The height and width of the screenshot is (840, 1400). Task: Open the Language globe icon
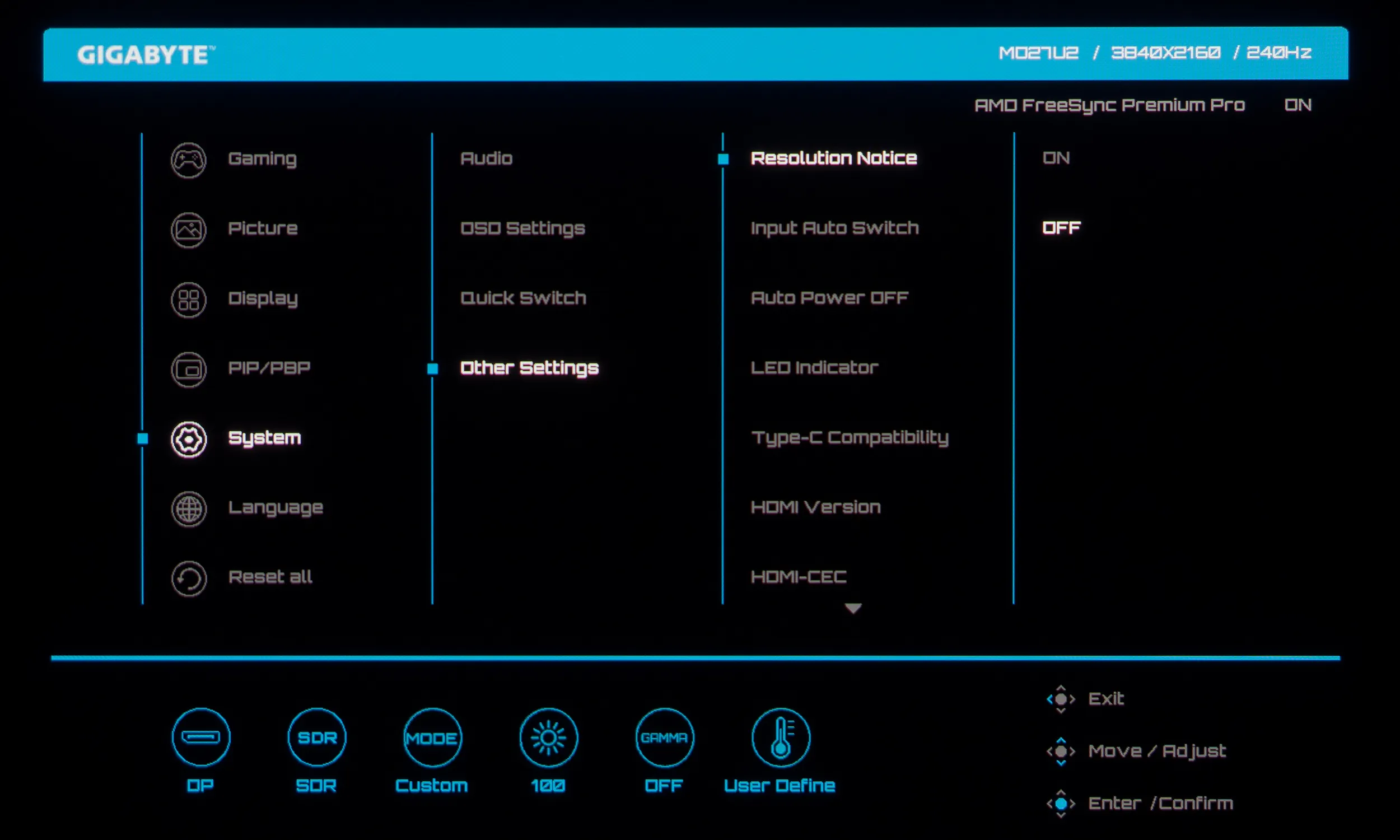pos(188,509)
